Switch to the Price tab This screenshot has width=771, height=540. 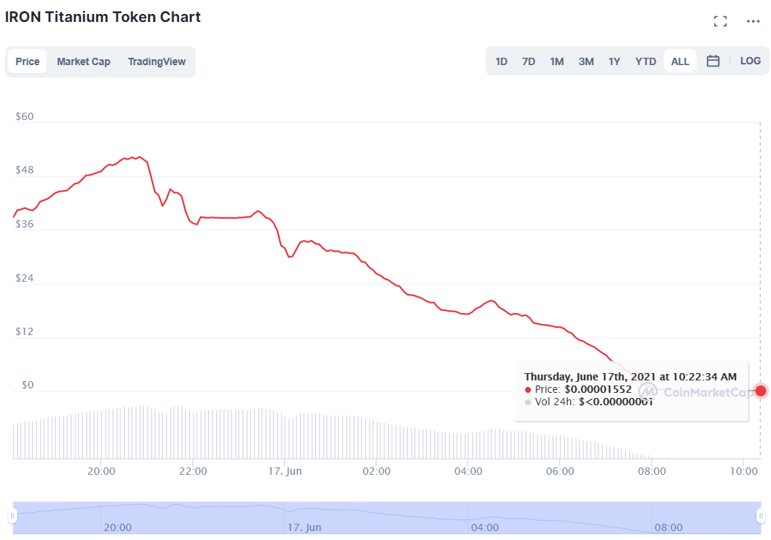(28, 62)
